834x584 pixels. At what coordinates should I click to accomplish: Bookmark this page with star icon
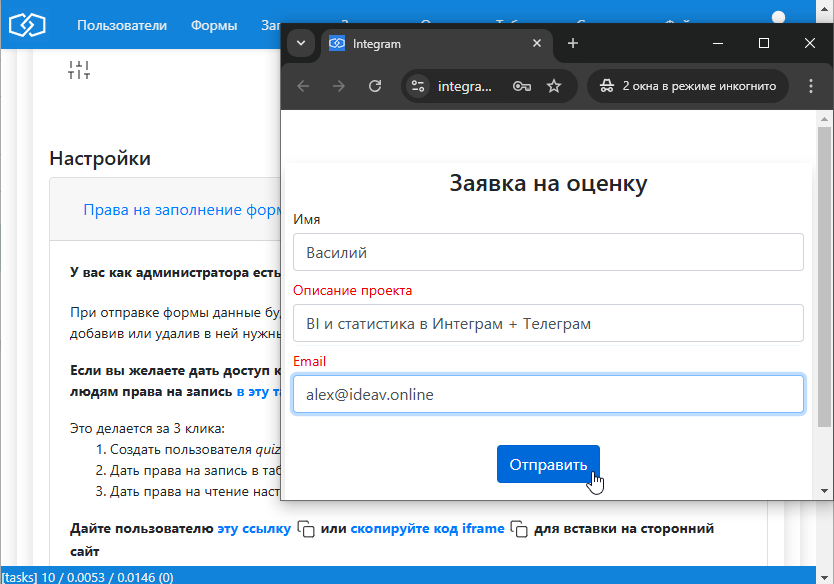554,86
